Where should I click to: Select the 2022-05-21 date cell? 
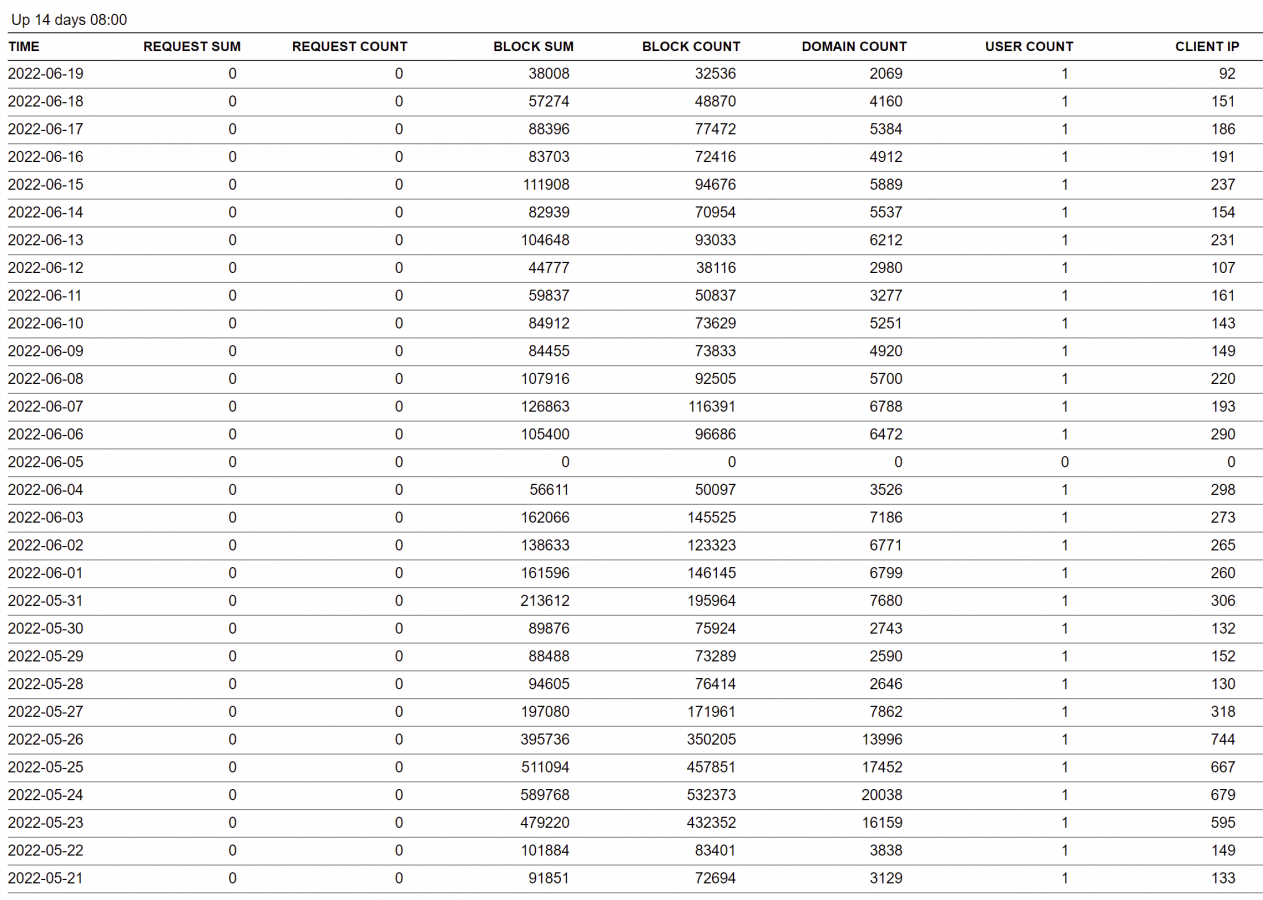click(46, 878)
